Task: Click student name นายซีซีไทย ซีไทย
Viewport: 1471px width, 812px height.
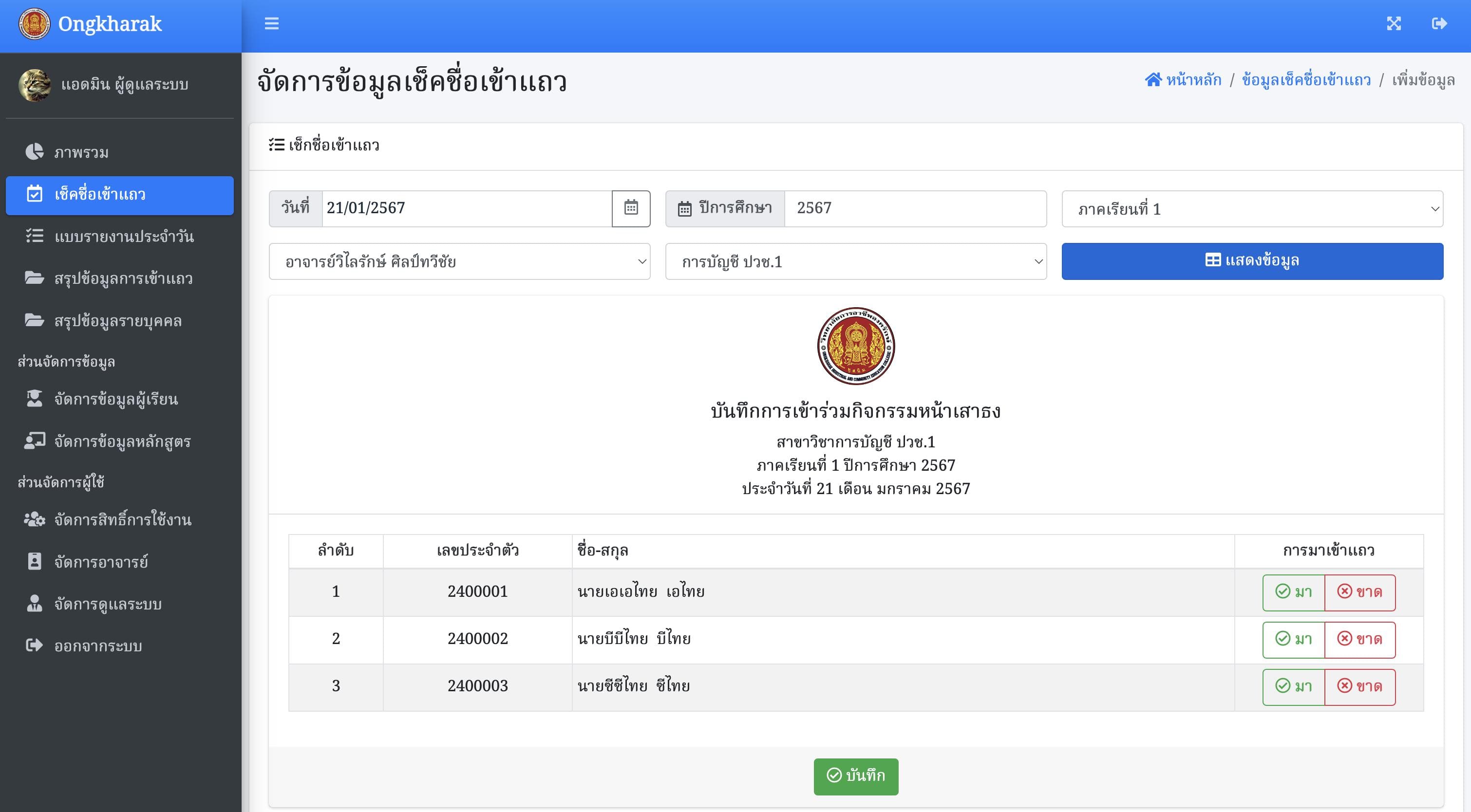Action: (633, 686)
